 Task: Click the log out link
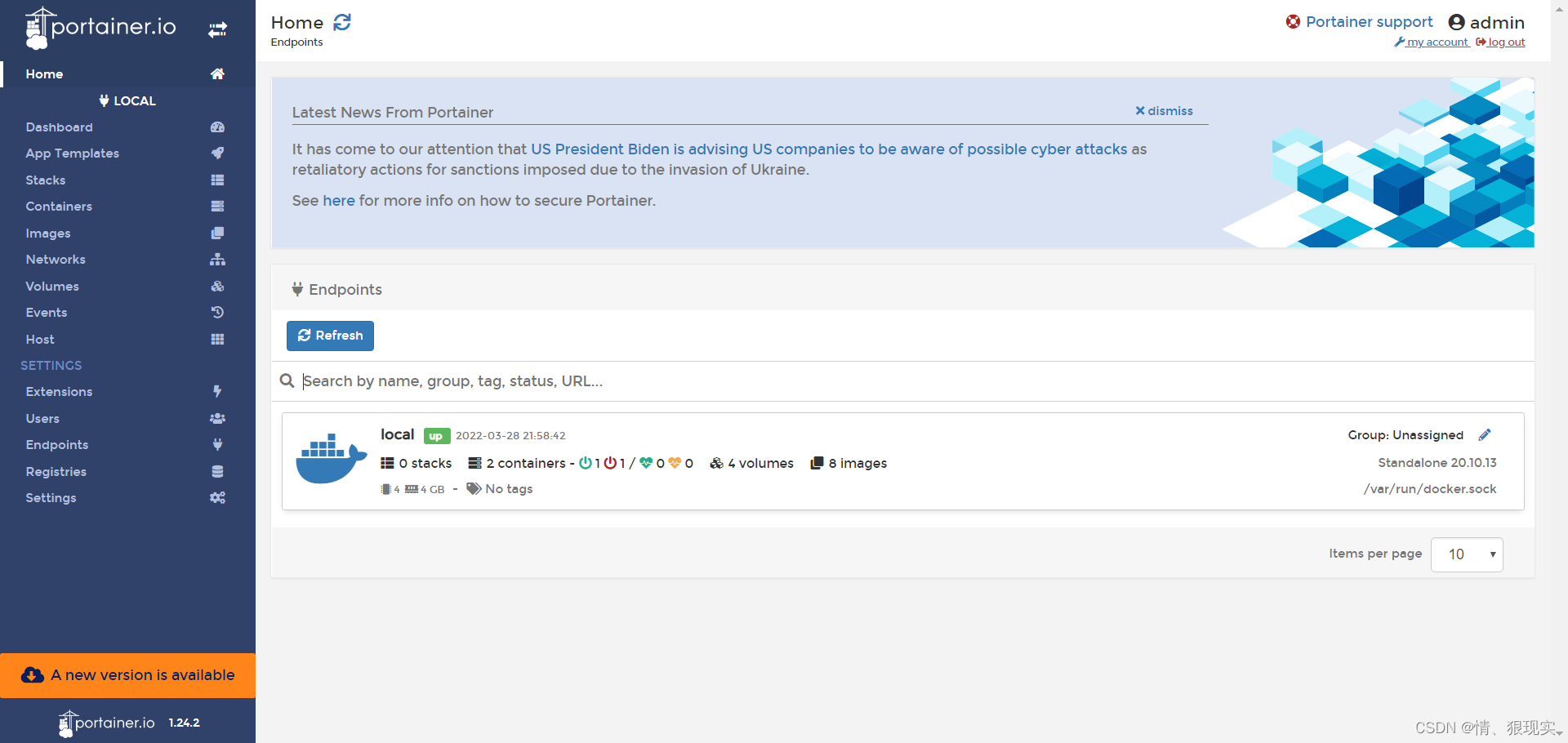point(1500,42)
